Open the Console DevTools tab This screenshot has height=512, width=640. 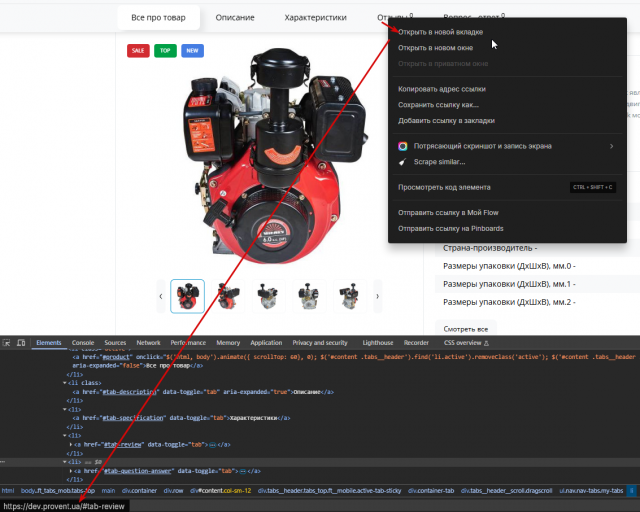coord(83,343)
